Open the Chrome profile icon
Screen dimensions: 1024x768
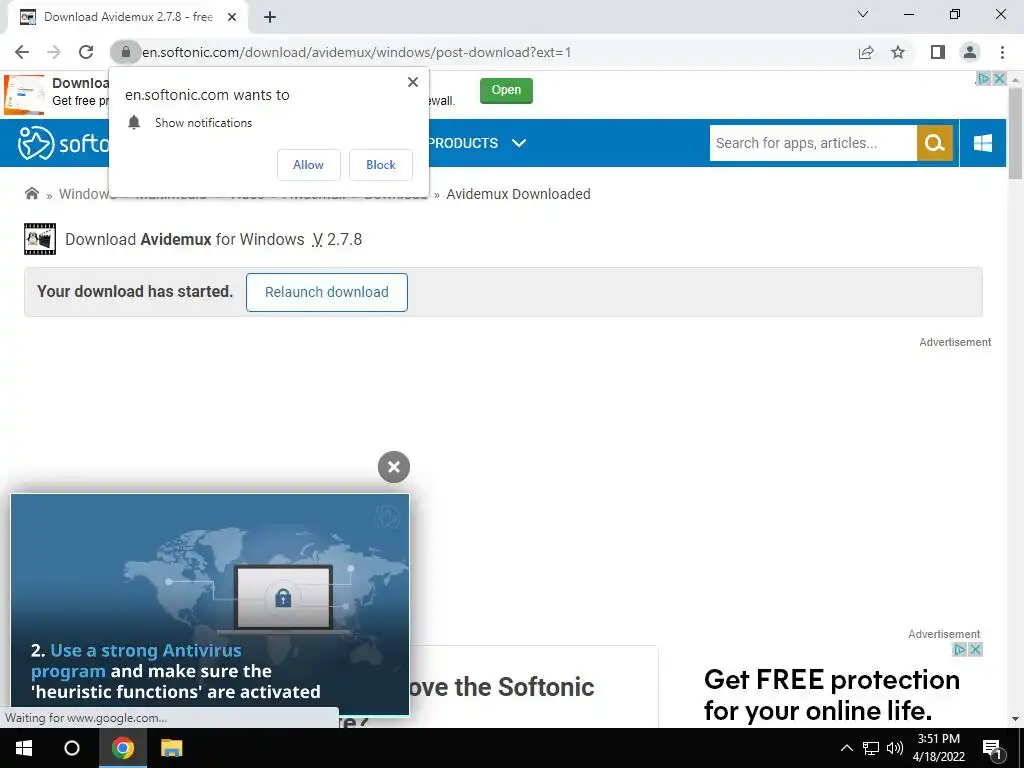pyautogui.click(x=970, y=52)
